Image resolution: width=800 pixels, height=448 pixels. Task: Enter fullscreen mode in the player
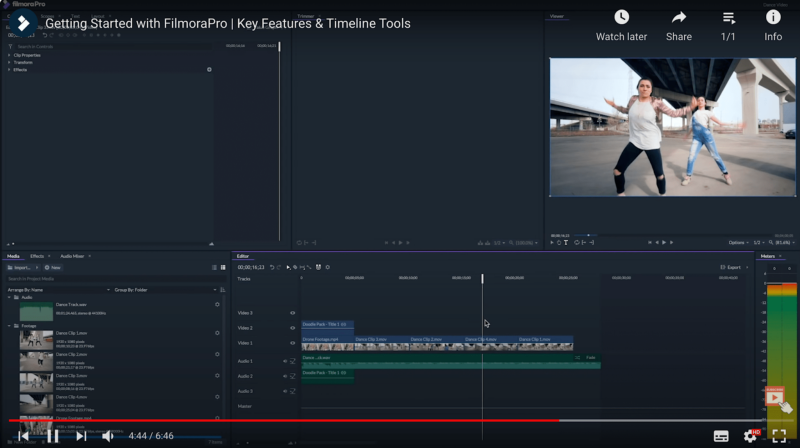coord(779,436)
